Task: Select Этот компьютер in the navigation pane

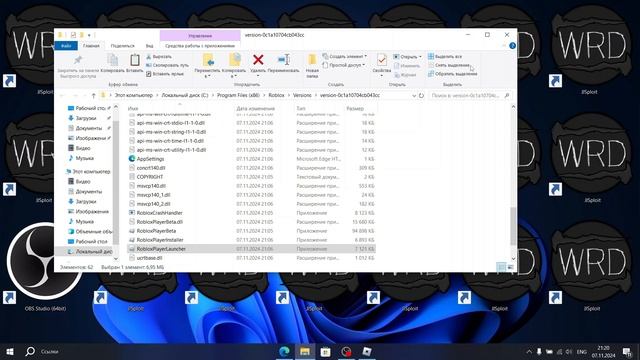Action: tap(88, 171)
